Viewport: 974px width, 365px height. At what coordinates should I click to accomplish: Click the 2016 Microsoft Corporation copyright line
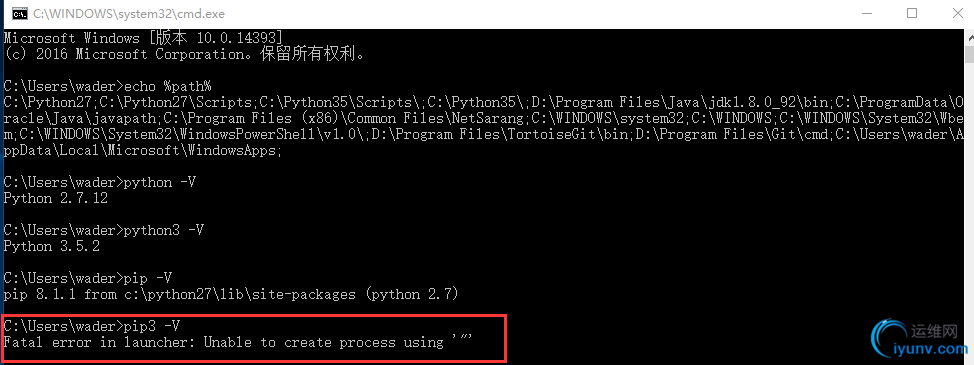184,54
